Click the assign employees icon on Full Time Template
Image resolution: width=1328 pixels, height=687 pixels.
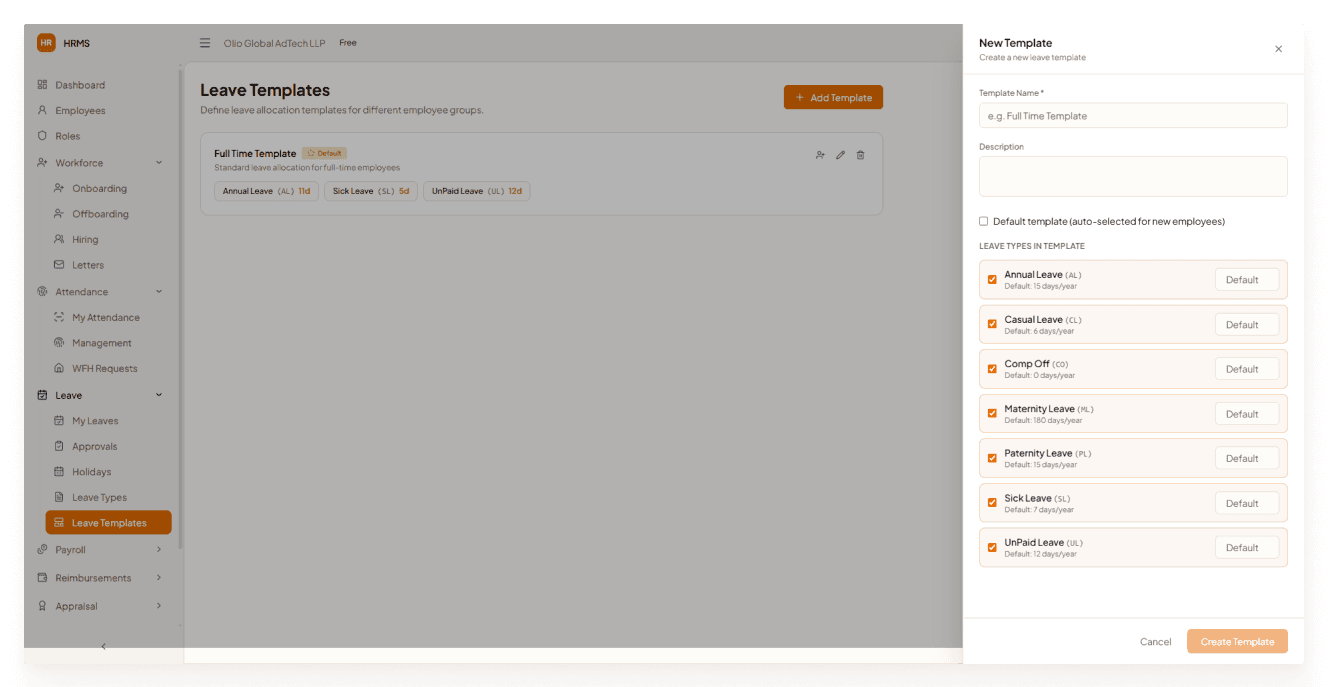point(820,155)
